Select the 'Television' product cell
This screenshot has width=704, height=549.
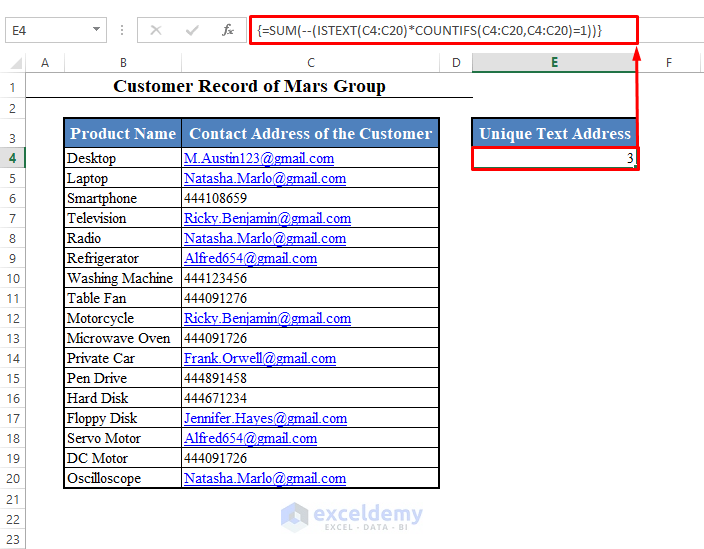(x=123, y=218)
